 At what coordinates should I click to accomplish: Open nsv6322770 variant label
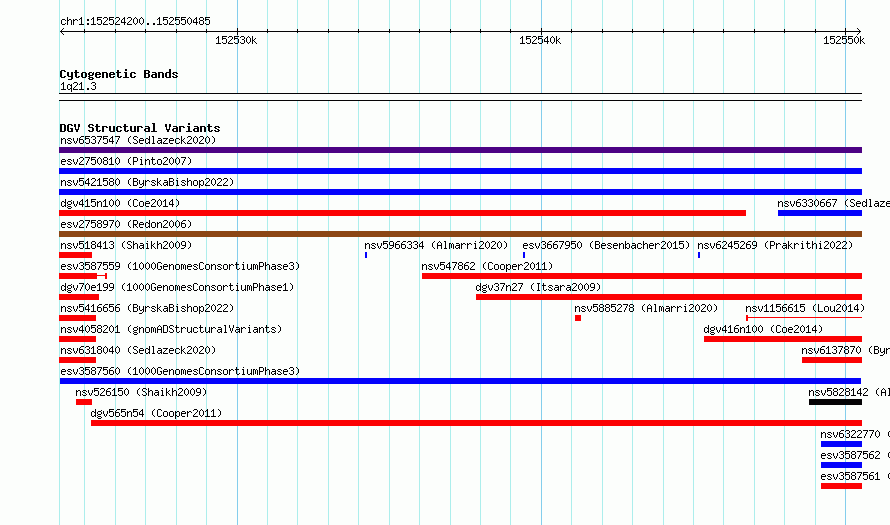pos(855,434)
